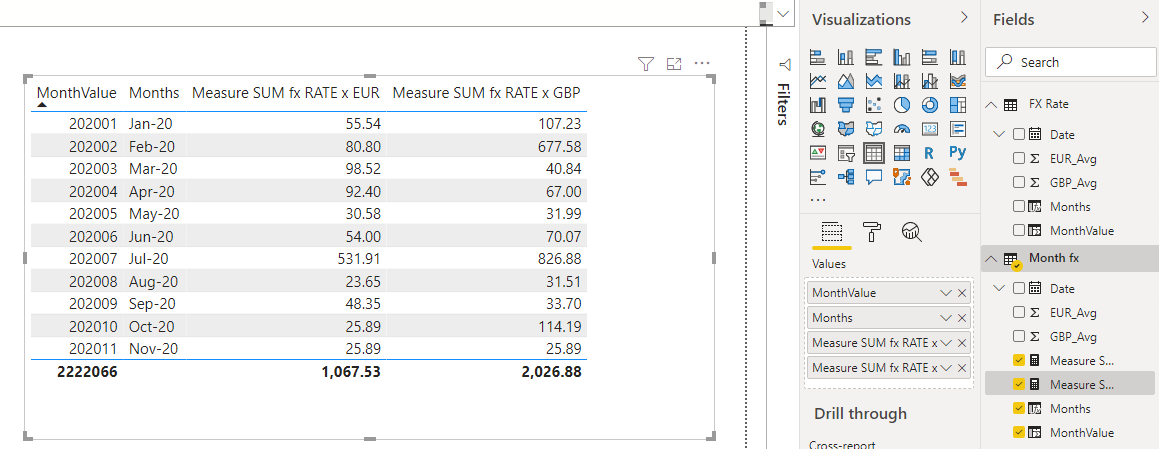
Task: Select the KPI visual
Action: 818,152
